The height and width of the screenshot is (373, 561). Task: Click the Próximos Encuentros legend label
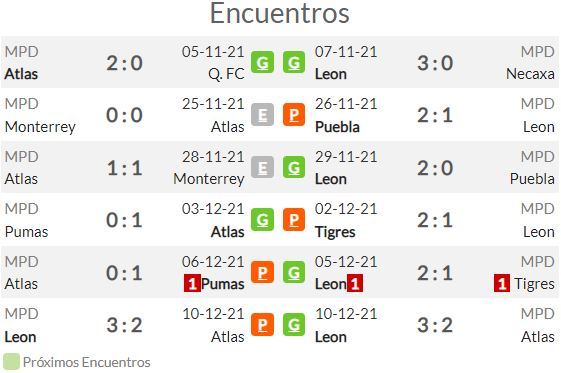click(x=87, y=362)
